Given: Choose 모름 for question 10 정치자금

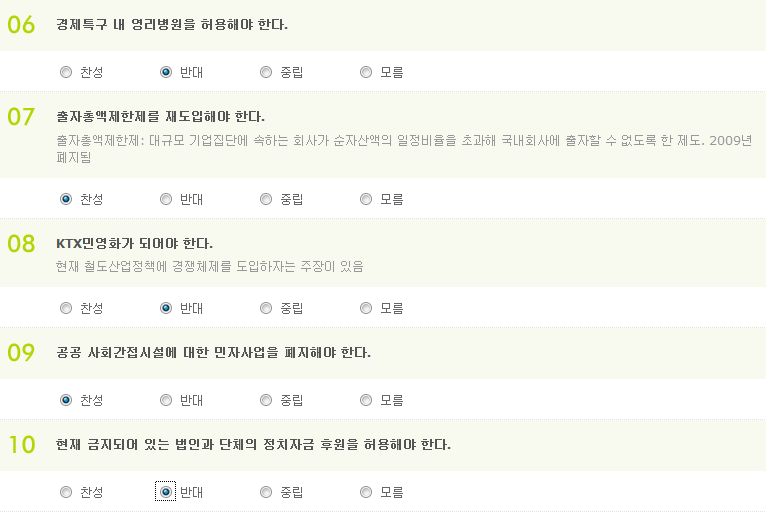Looking at the screenshot, I should [x=365, y=492].
